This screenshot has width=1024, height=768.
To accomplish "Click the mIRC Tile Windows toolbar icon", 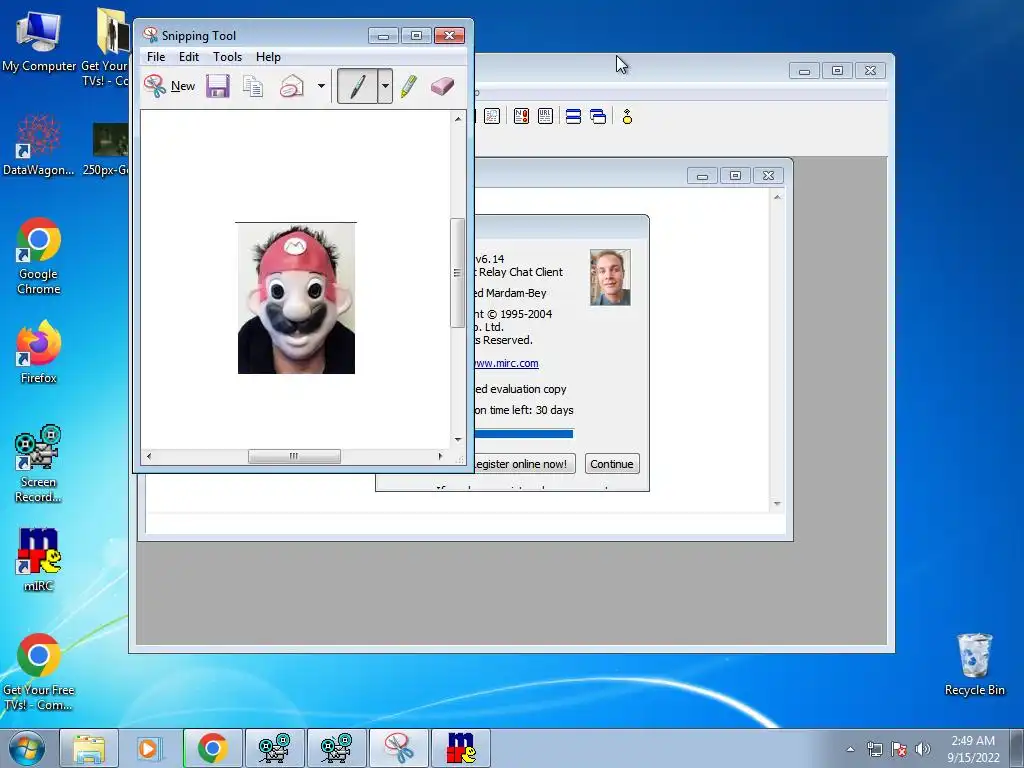I will click(573, 116).
